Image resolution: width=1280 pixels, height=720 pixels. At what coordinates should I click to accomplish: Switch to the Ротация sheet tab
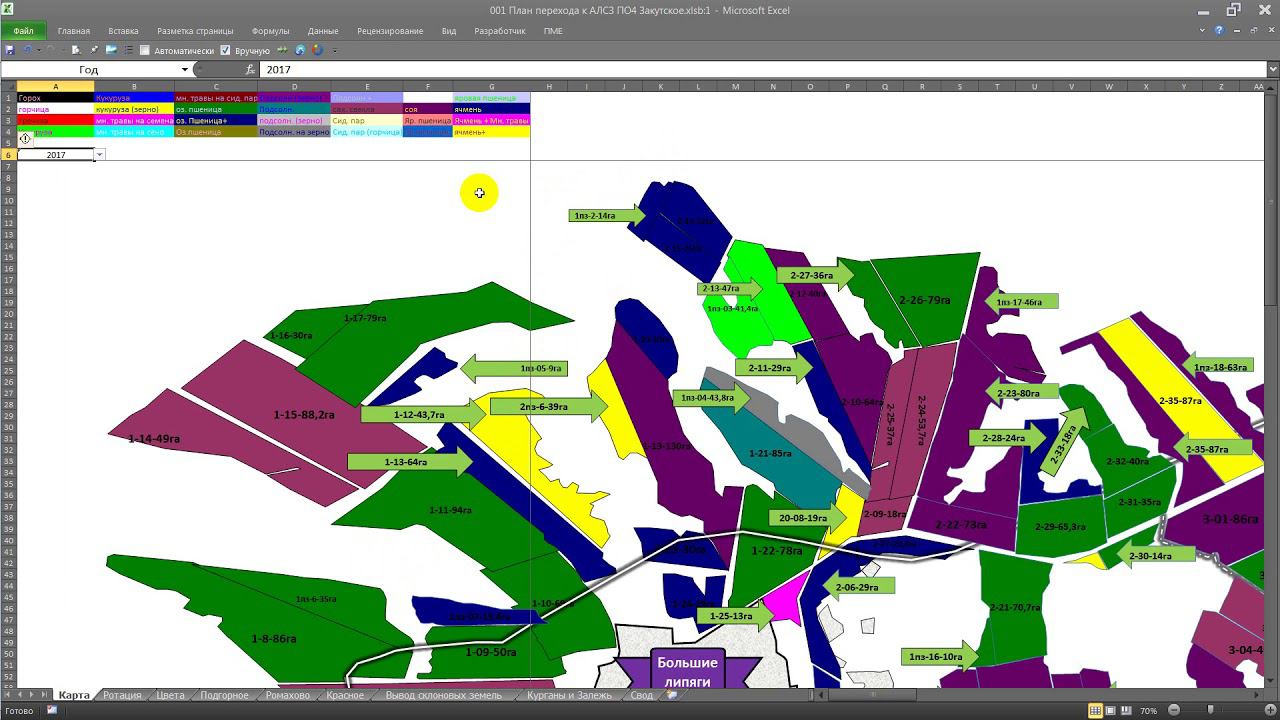(x=122, y=695)
